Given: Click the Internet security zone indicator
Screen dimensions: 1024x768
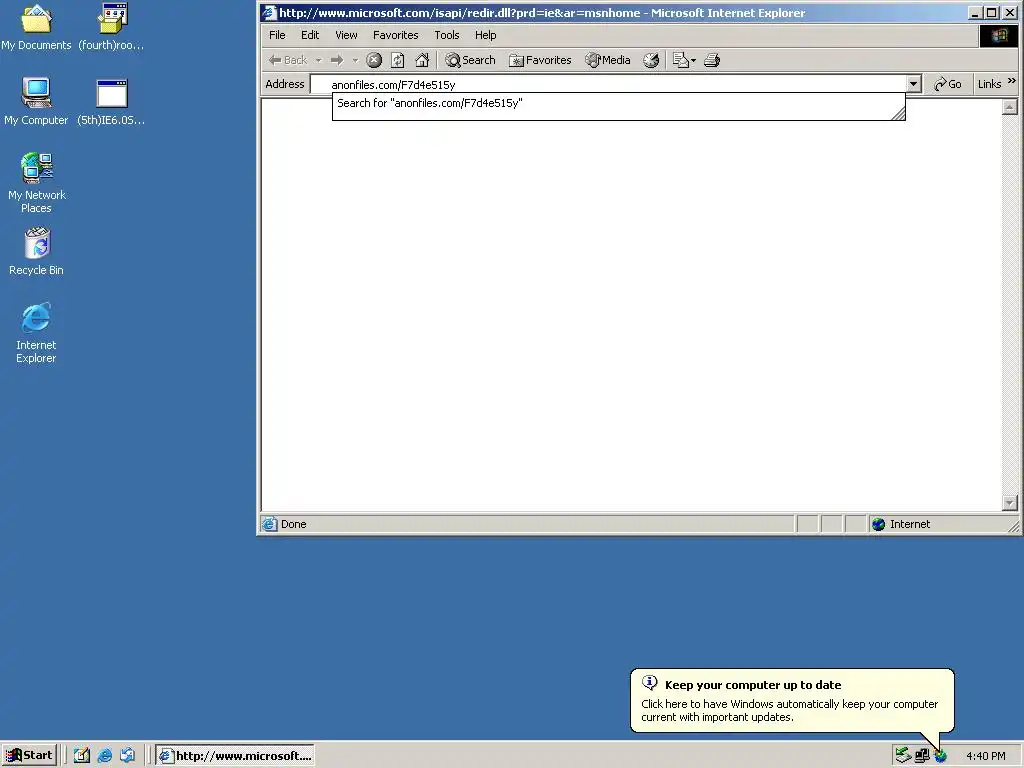Looking at the screenshot, I should tap(901, 524).
